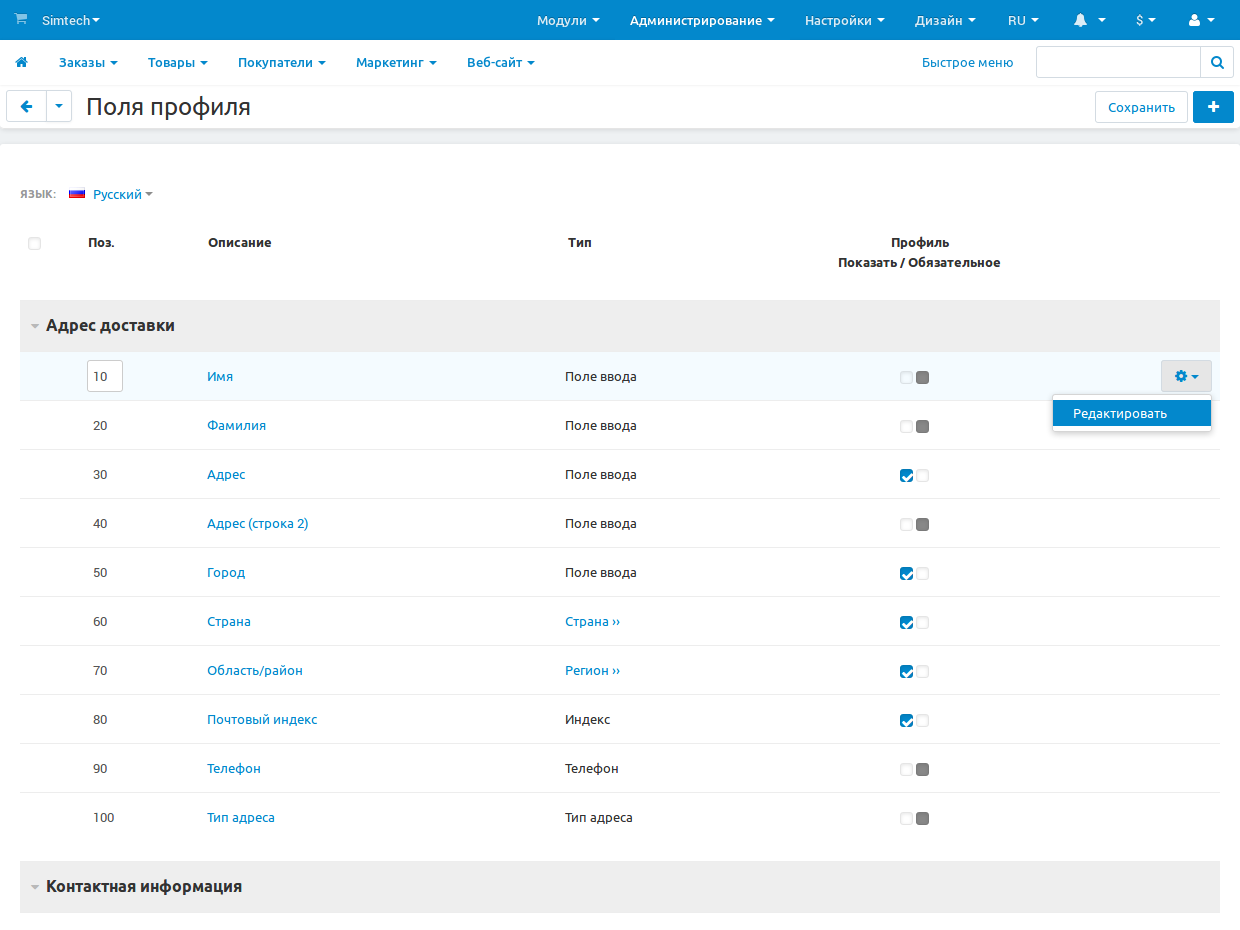Open the Почтовый индекс field link
The height and width of the screenshot is (930, 1240).
[262, 719]
